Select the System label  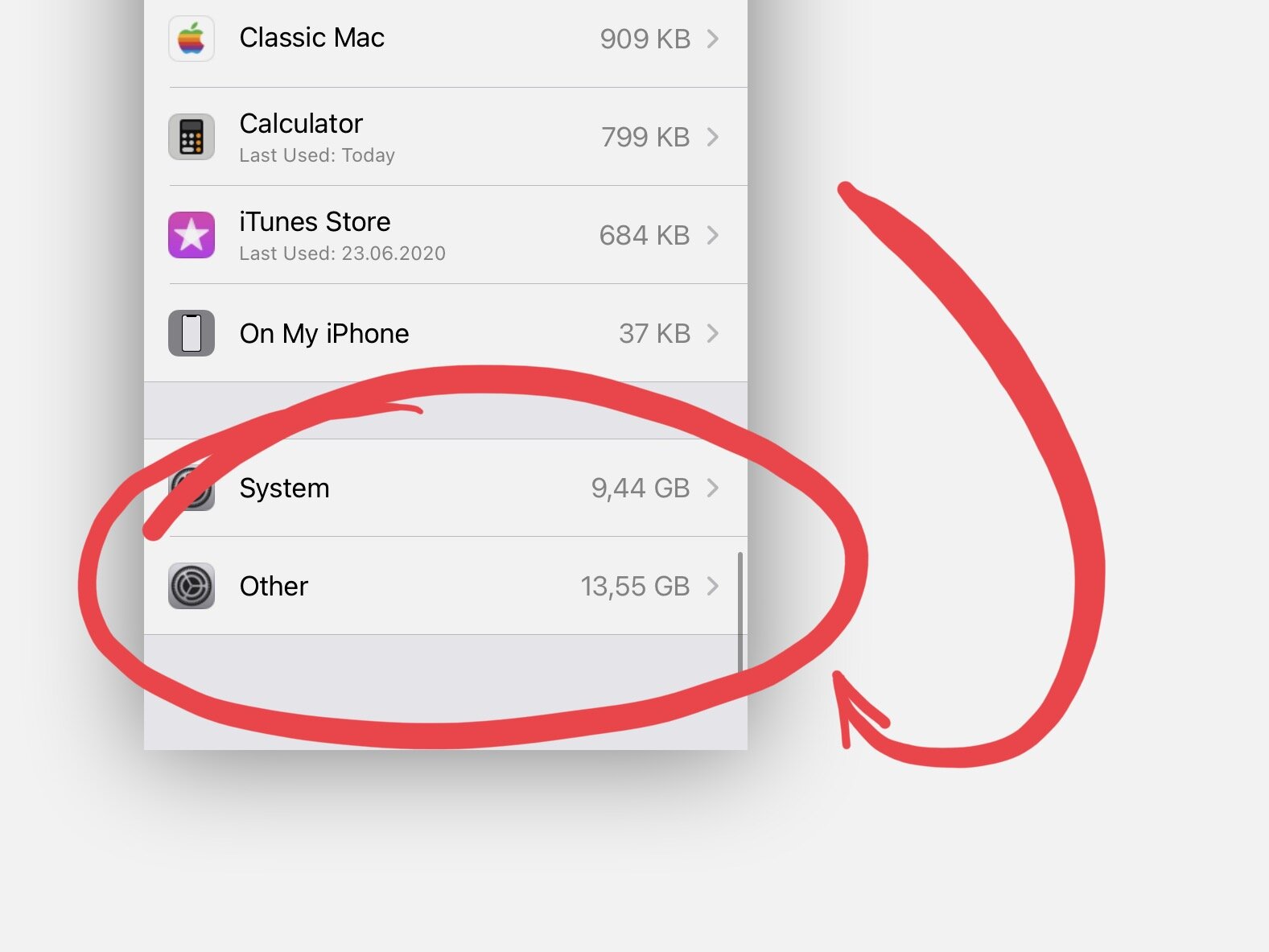285,488
